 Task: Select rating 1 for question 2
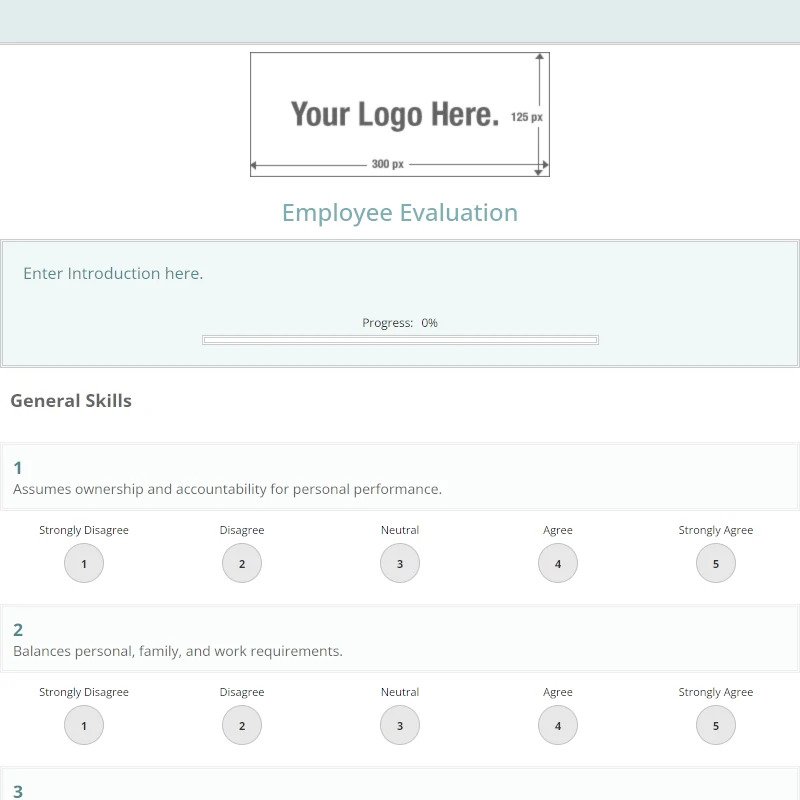(84, 726)
